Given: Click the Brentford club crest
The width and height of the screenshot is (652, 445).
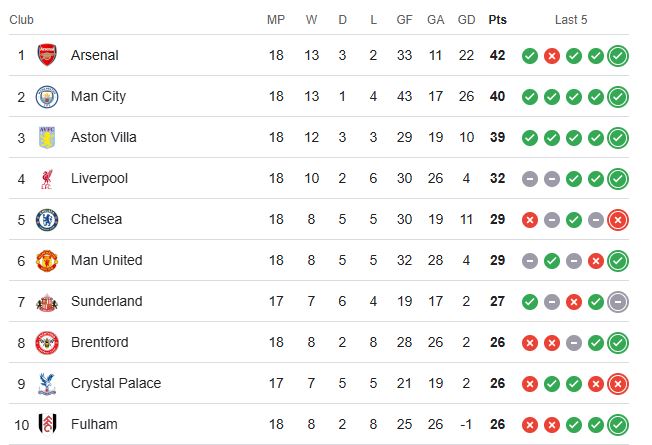Looking at the screenshot, I should (x=47, y=342).
